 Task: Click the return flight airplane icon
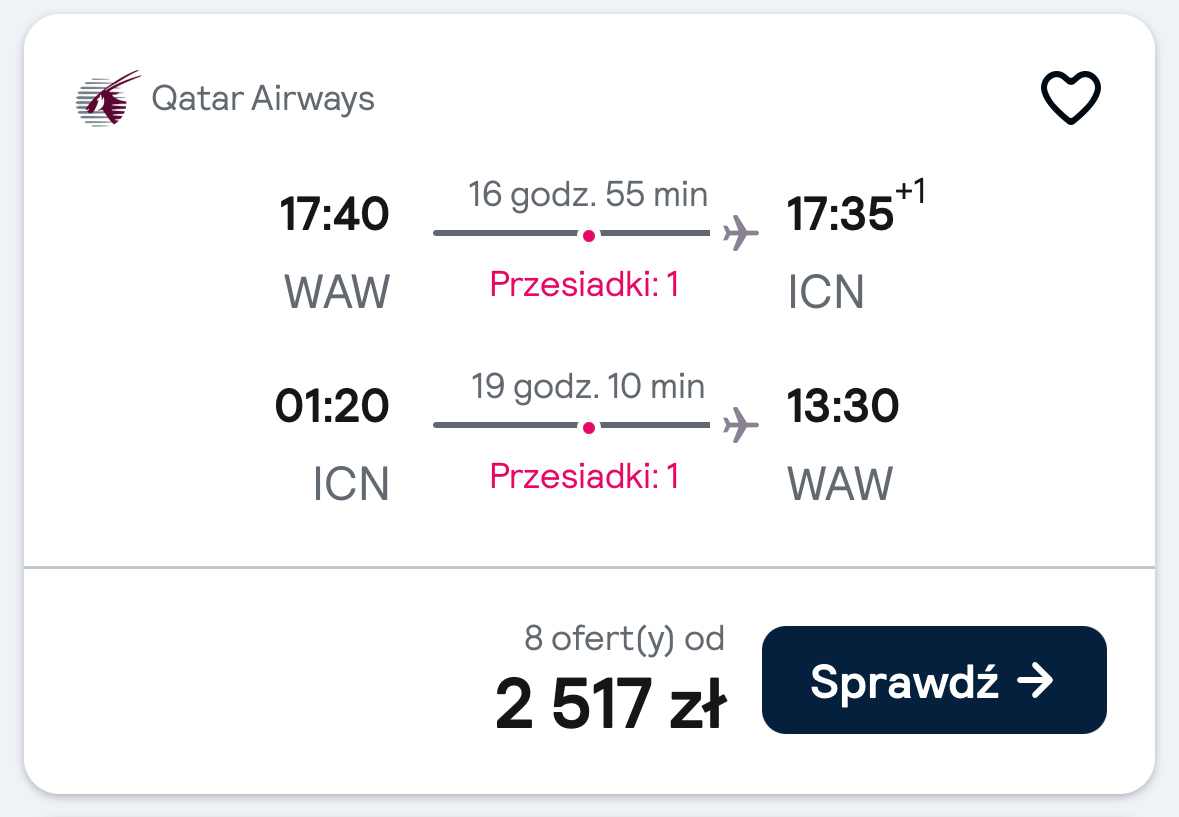click(741, 425)
